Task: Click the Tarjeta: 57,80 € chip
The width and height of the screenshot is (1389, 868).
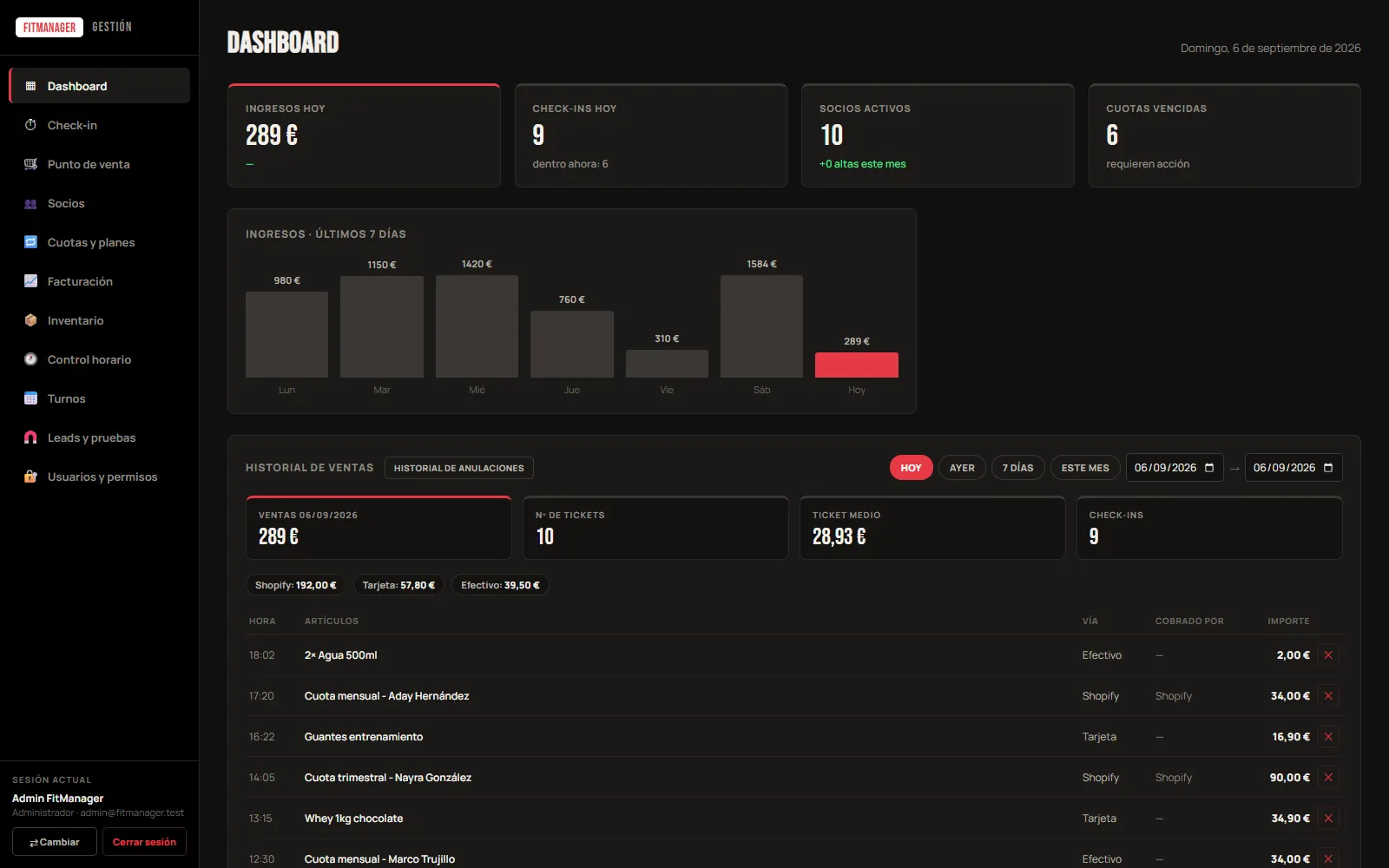Action: (398, 585)
